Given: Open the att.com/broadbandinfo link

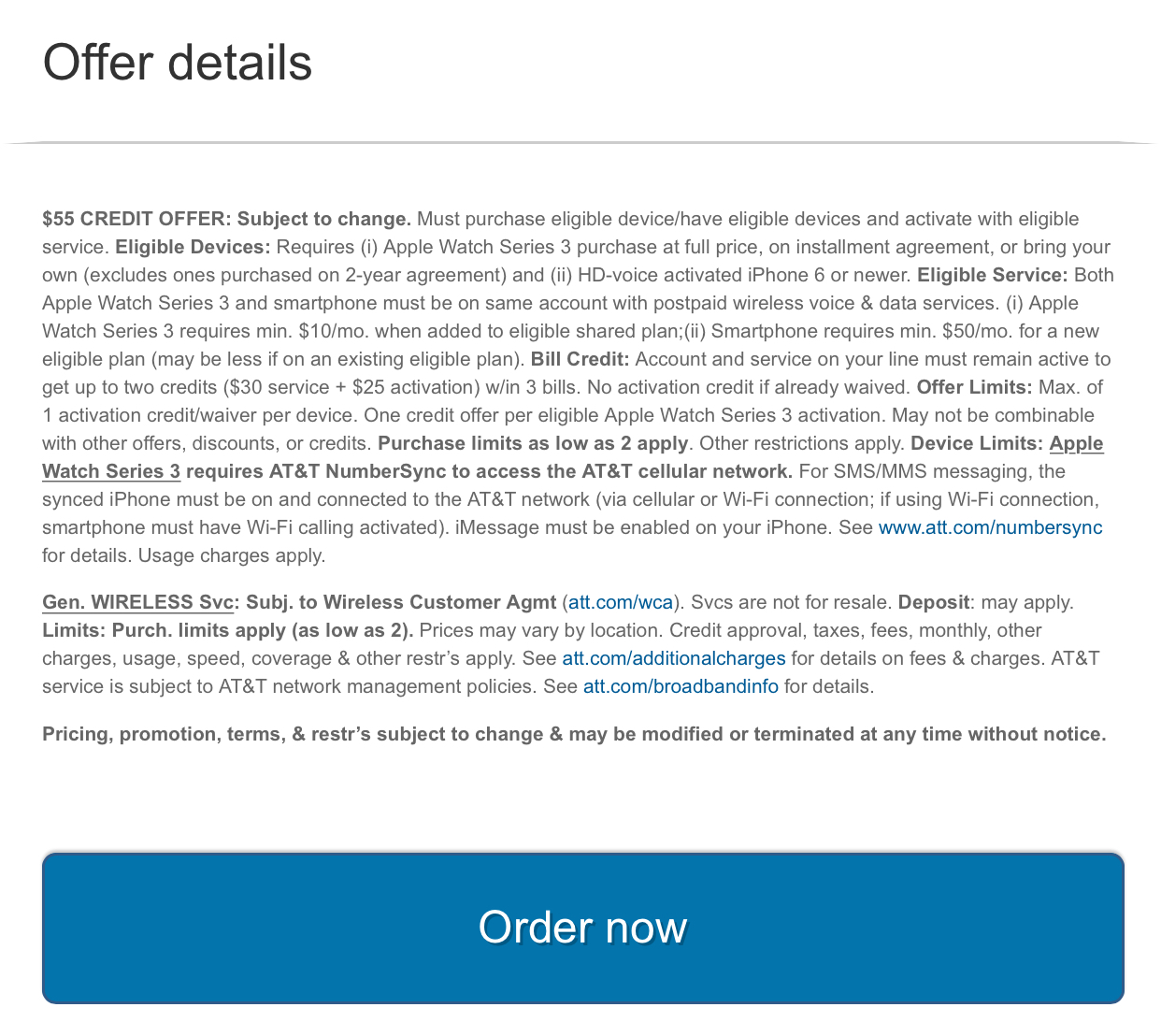Looking at the screenshot, I should [x=681, y=686].
